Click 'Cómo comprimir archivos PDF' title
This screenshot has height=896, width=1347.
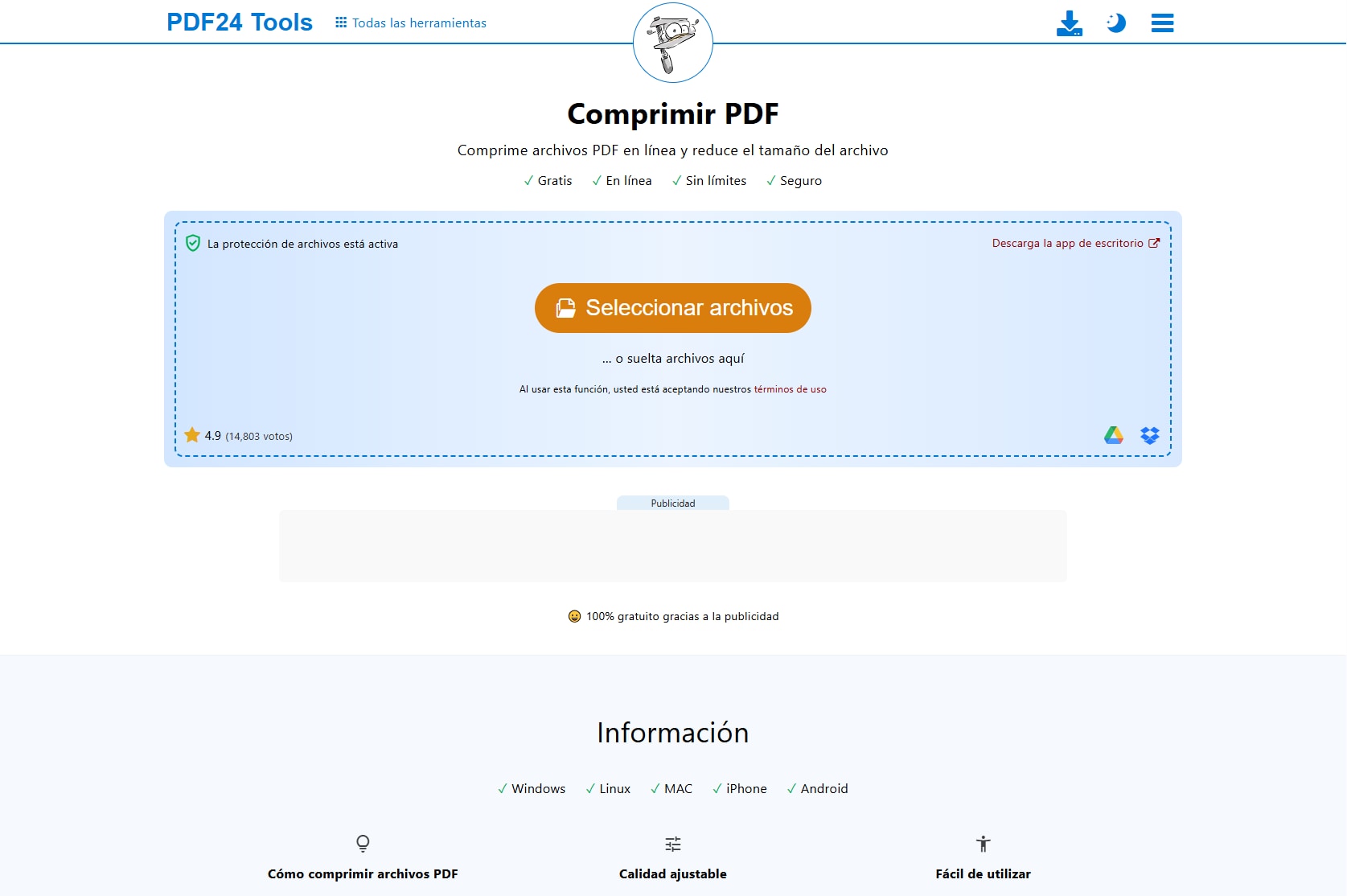point(363,874)
